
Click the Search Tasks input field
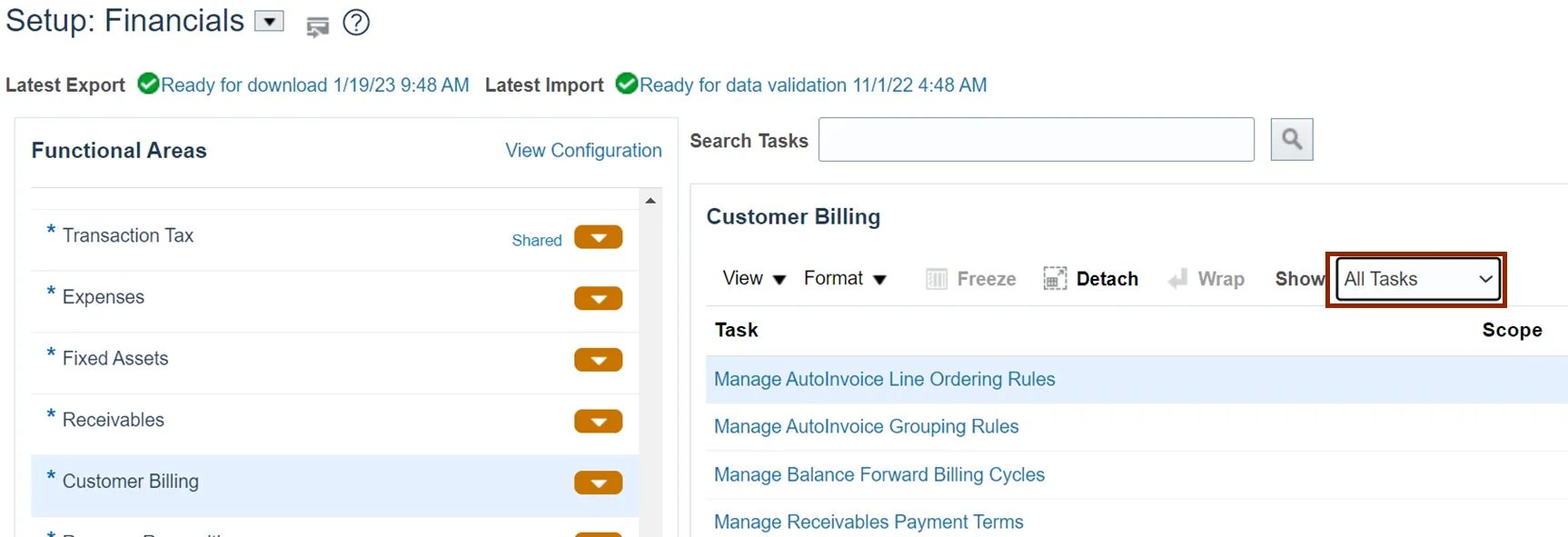click(x=1036, y=140)
